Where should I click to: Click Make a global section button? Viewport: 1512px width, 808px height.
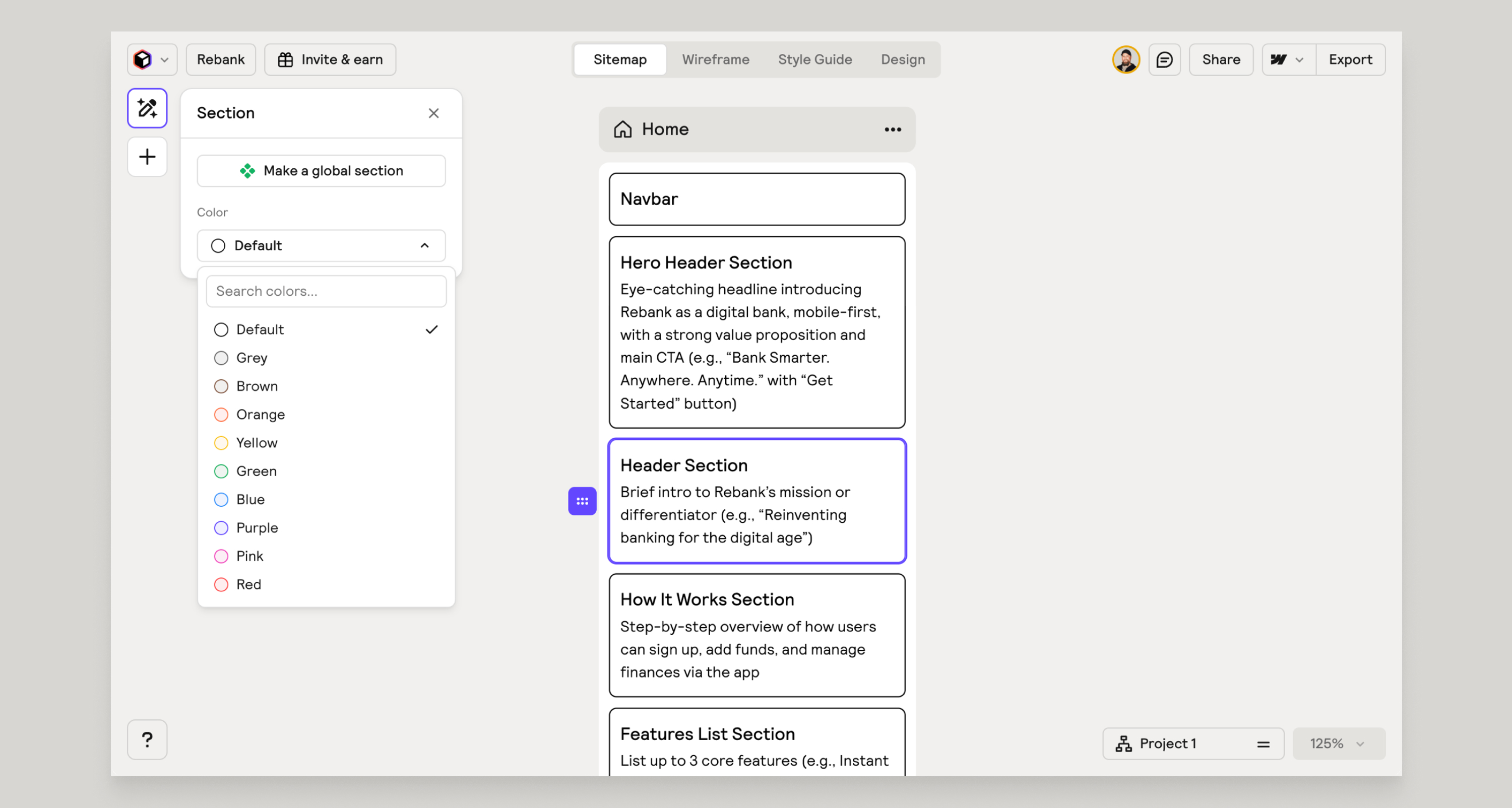321,171
